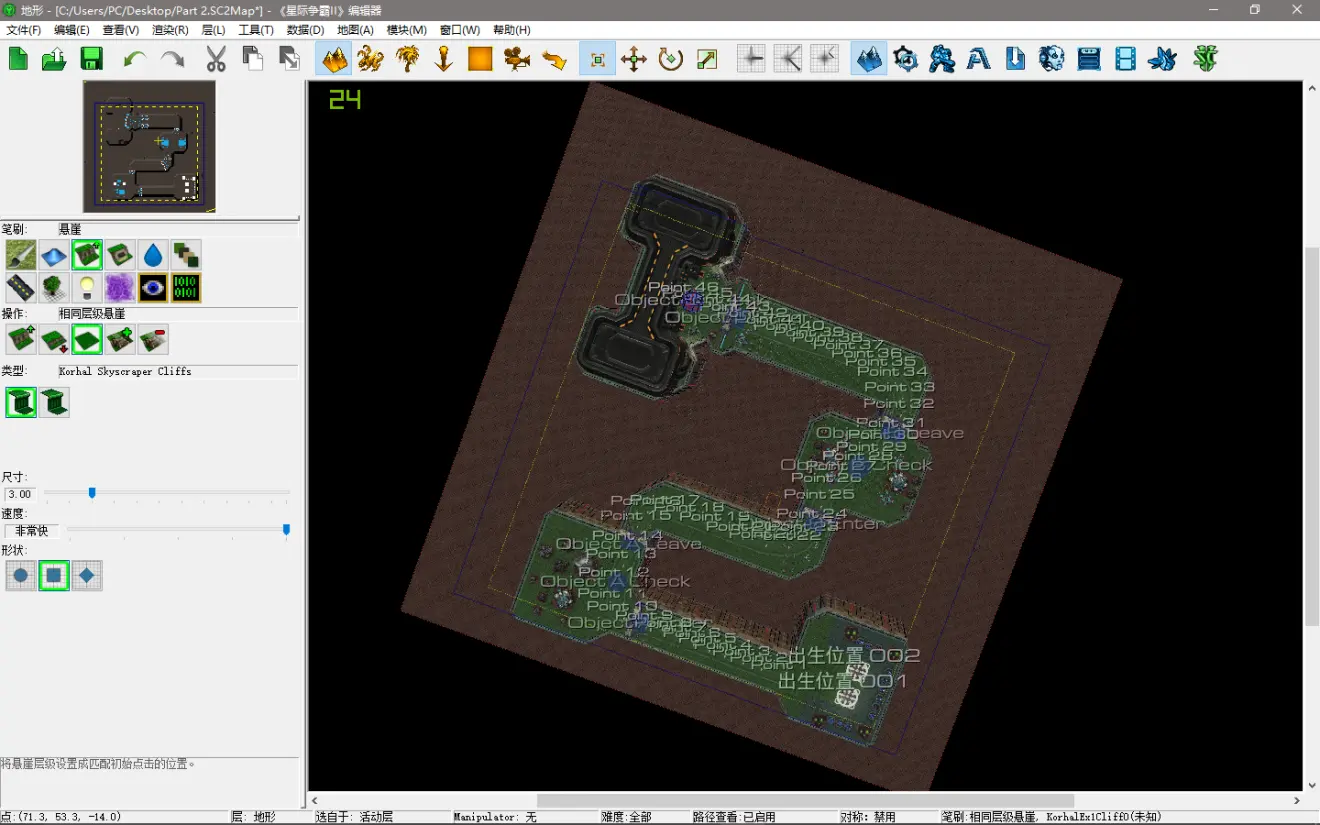Toggle the same-level cliff operation

(87, 340)
